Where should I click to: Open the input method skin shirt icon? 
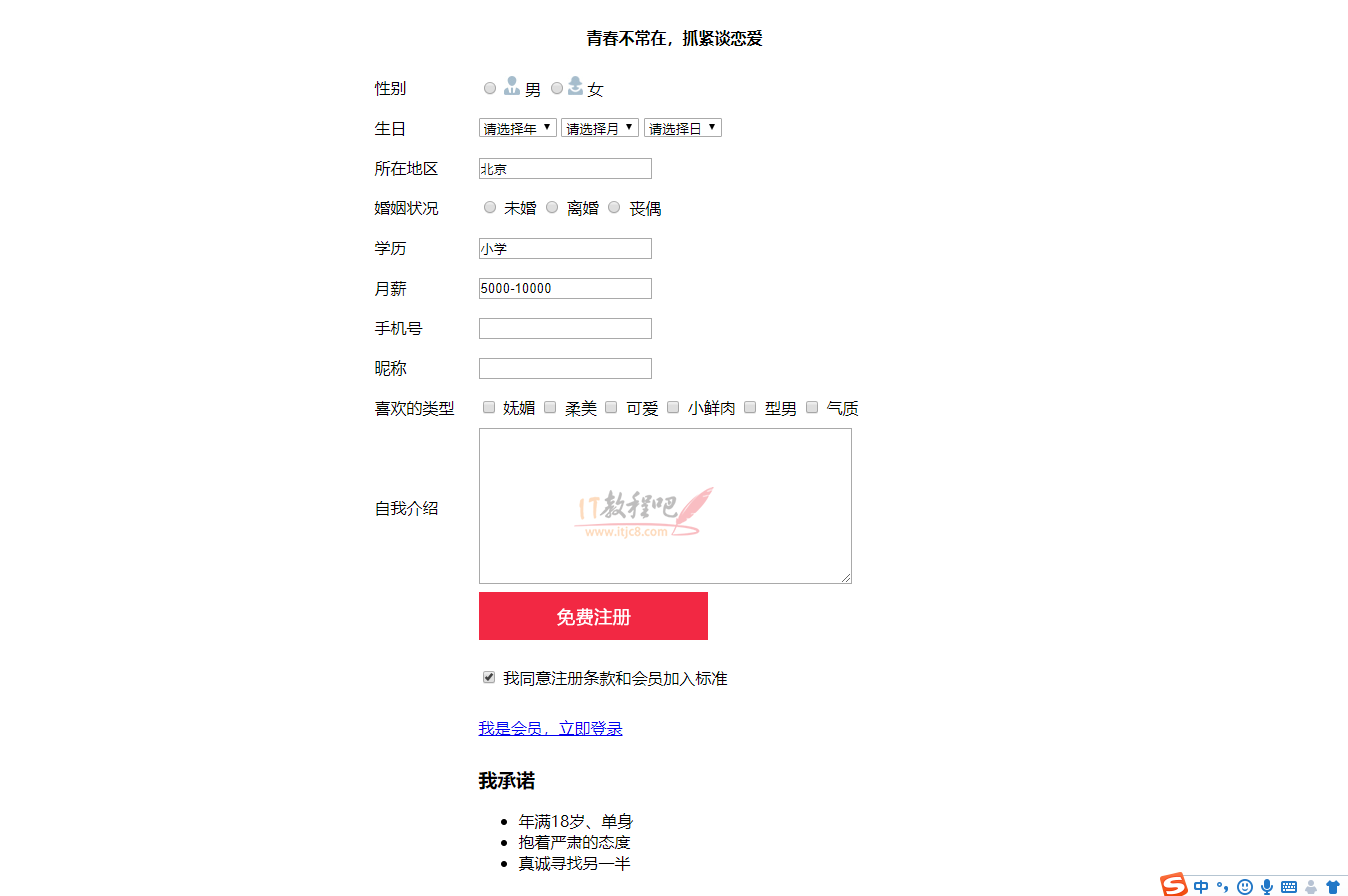(x=1332, y=886)
